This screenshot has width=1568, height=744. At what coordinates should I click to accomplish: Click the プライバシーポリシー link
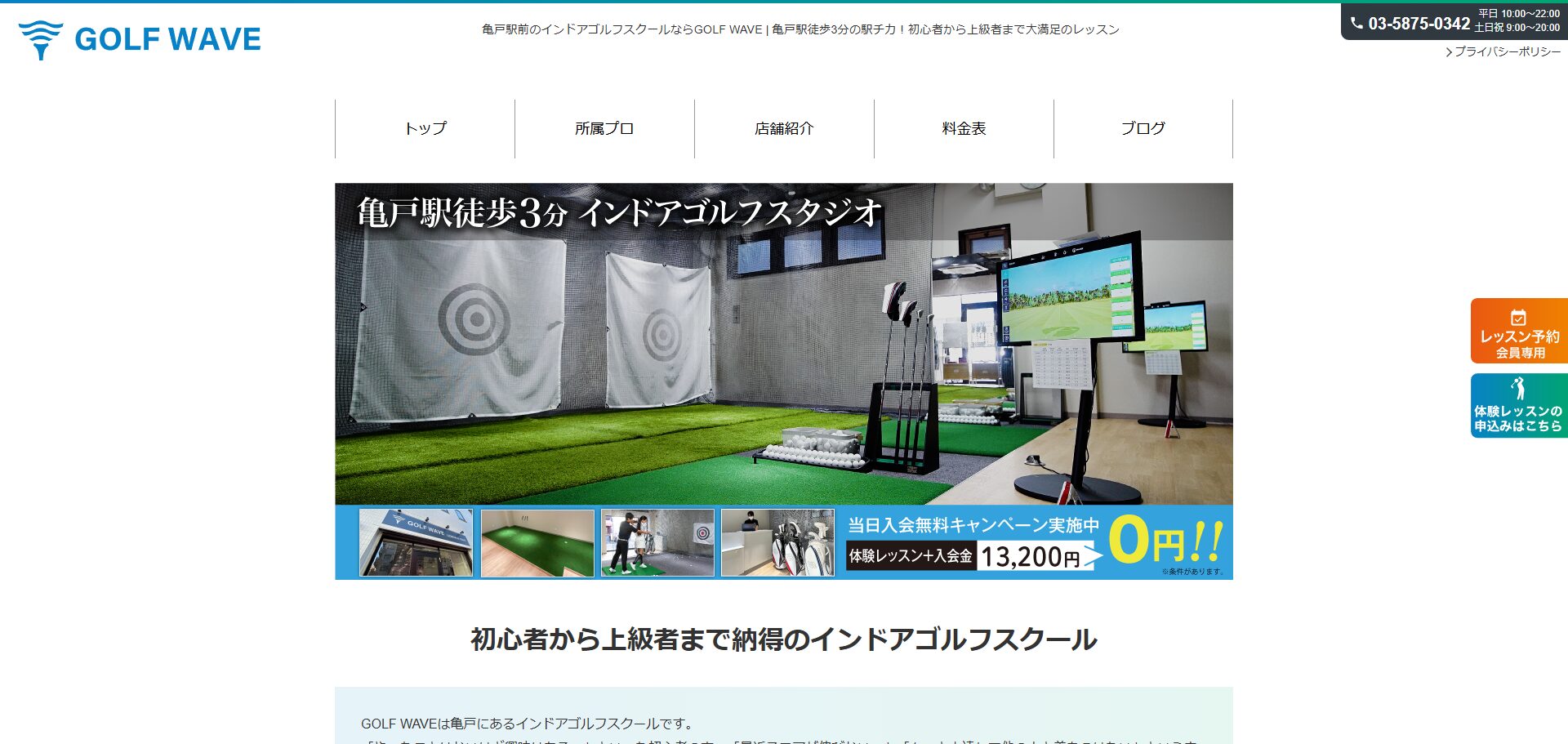(1508, 52)
